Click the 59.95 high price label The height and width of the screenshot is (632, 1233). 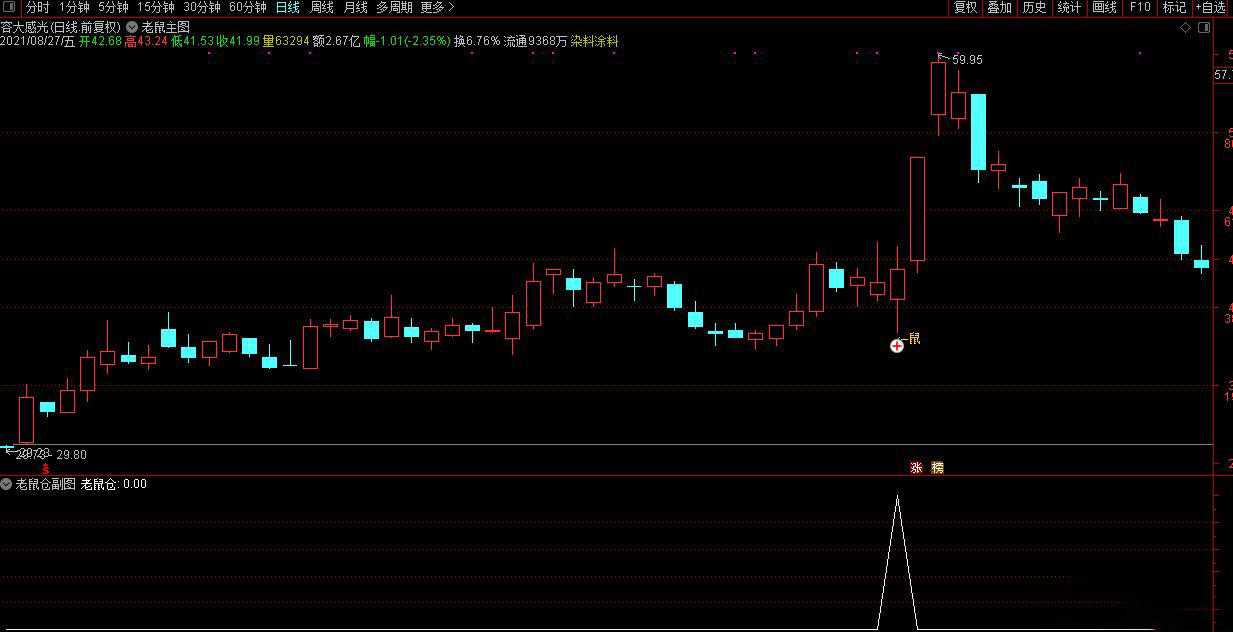coord(967,60)
